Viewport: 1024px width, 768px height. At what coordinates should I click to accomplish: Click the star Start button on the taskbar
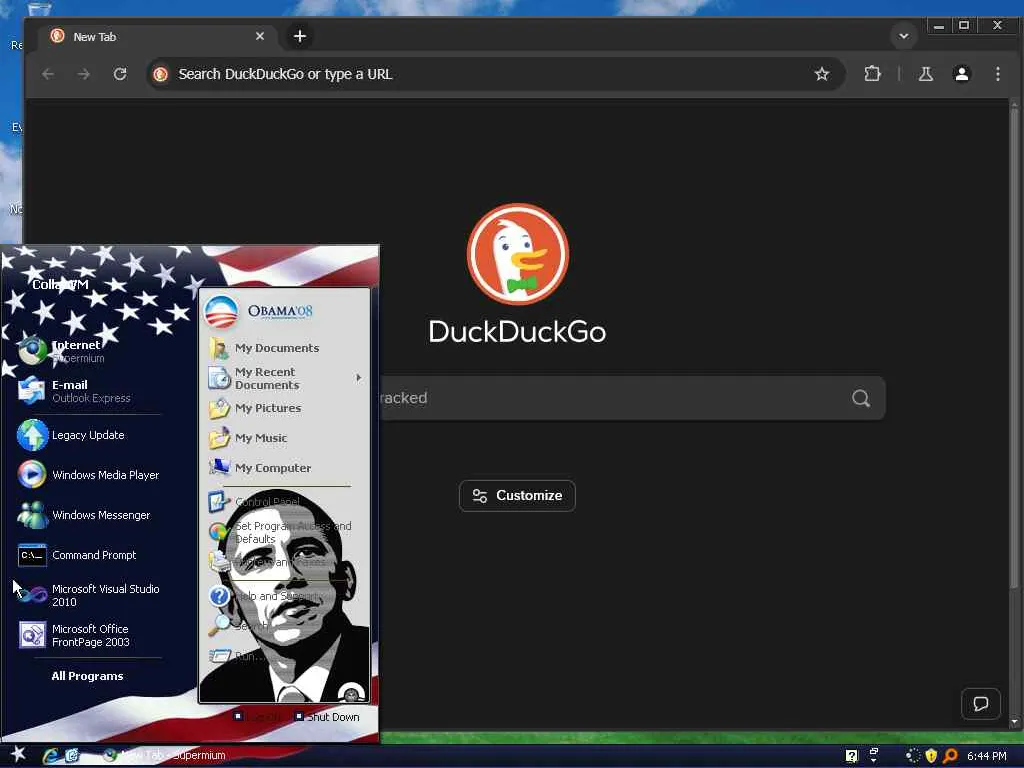[x=18, y=755]
